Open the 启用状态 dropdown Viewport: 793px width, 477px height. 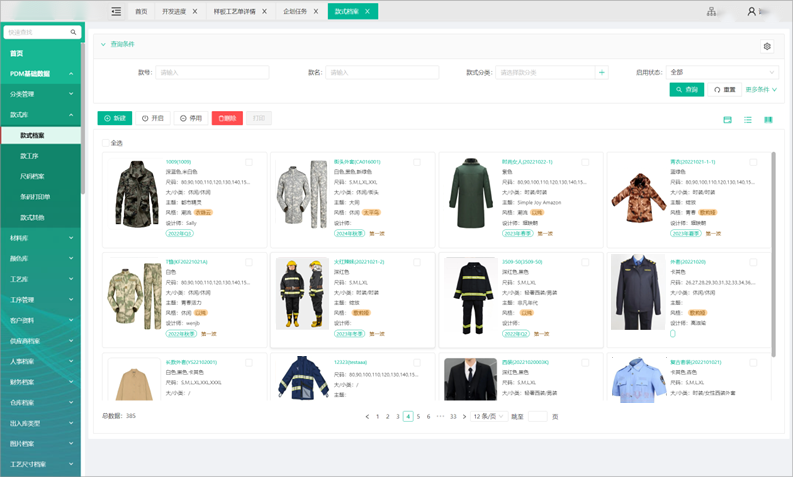(723, 73)
